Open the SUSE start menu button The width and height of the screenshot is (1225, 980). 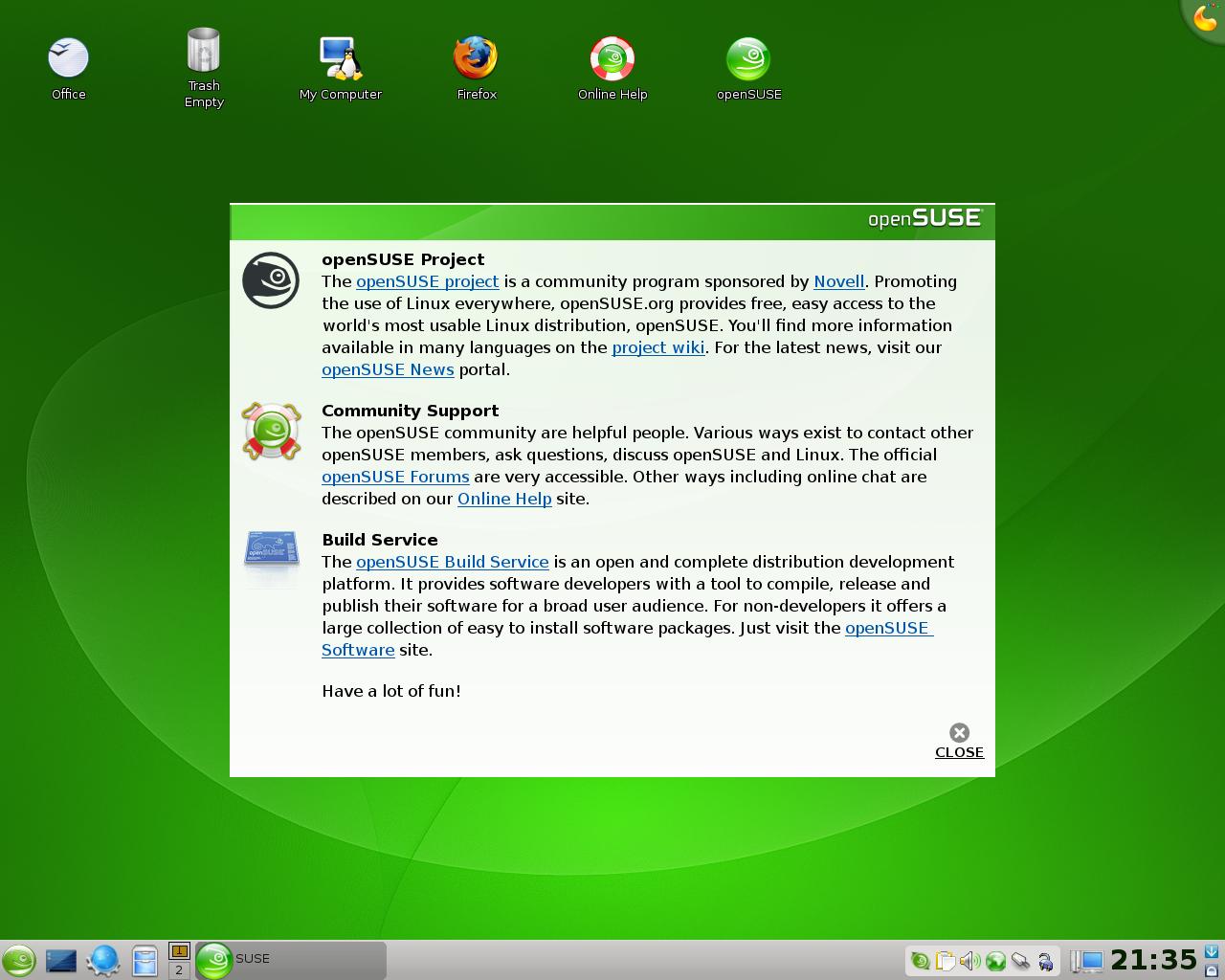18,961
